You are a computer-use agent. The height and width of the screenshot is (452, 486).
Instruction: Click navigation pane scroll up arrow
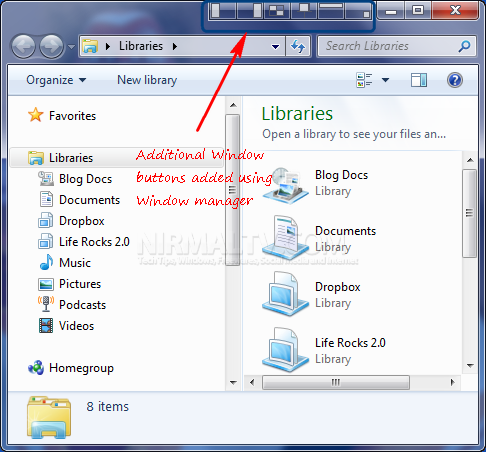point(233,105)
